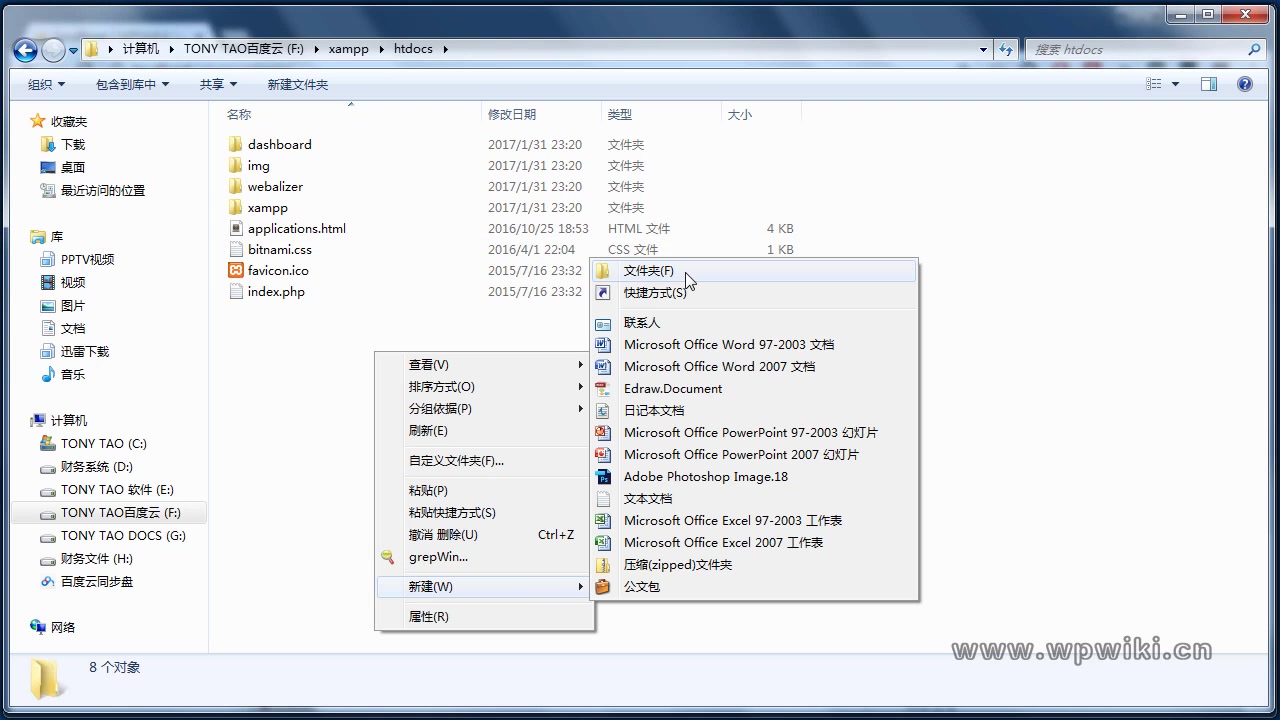1280x720 pixels.
Task: Click the compressed zipped folder icon
Action: coord(603,564)
